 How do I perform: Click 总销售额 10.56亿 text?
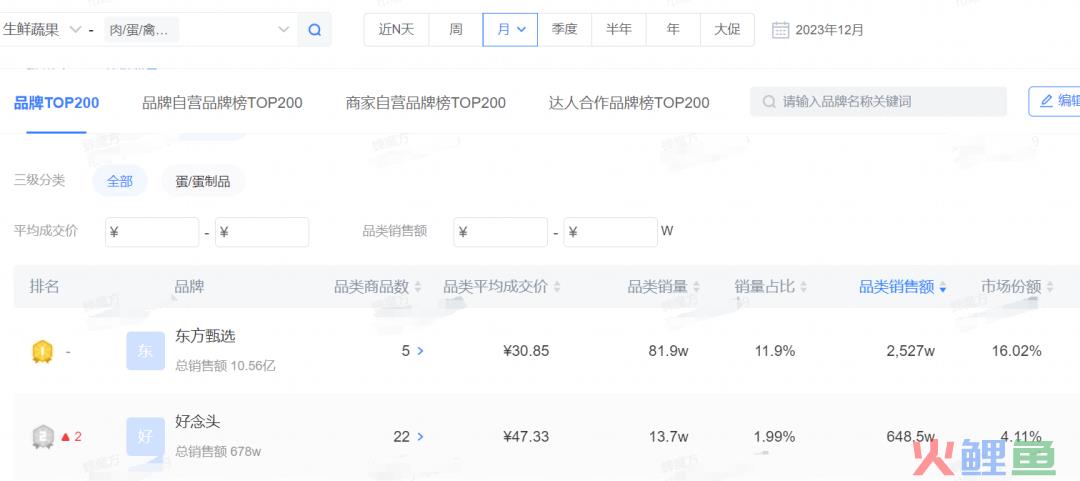(225, 366)
